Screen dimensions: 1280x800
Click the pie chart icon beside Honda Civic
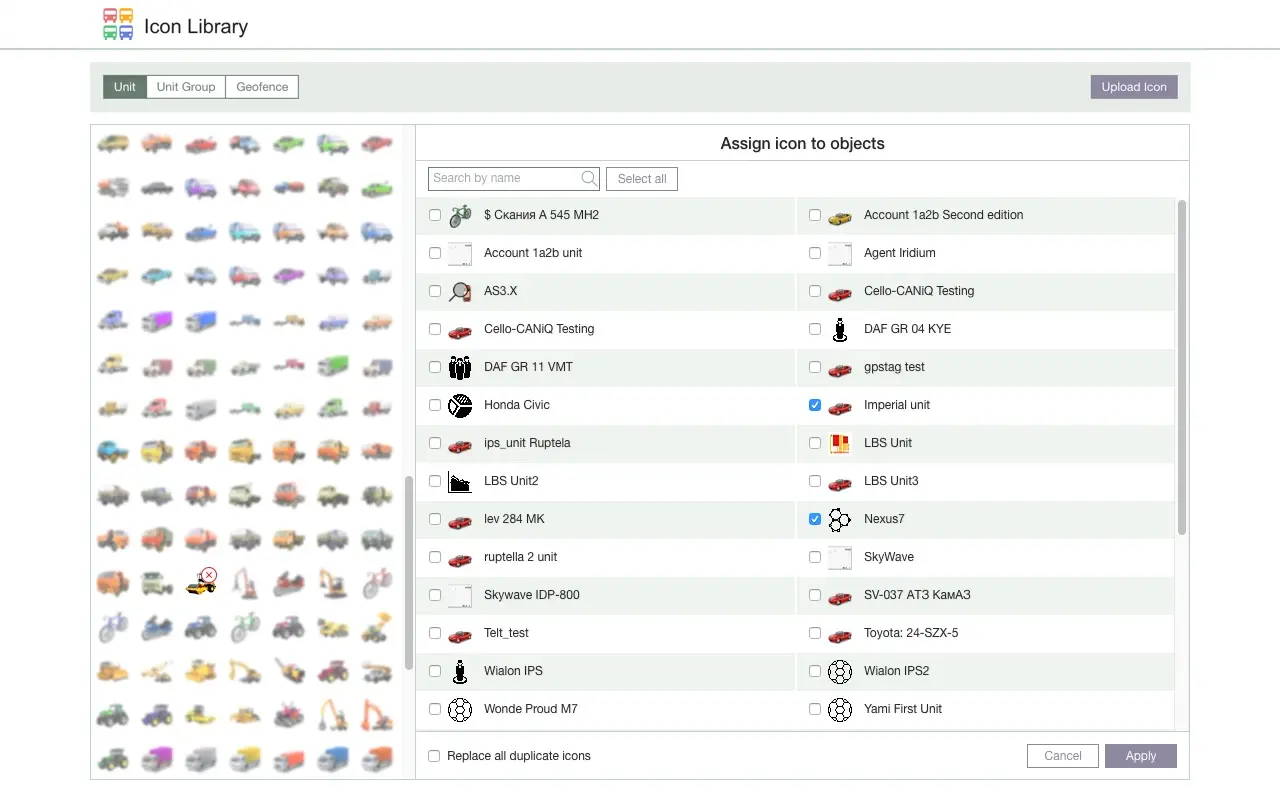point(460,405)
